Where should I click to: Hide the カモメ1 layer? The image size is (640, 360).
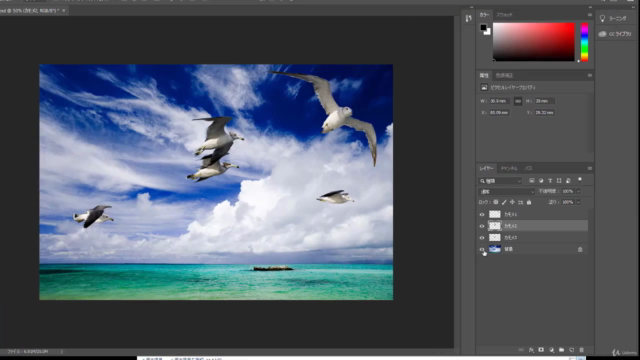(x=482, y=214)
